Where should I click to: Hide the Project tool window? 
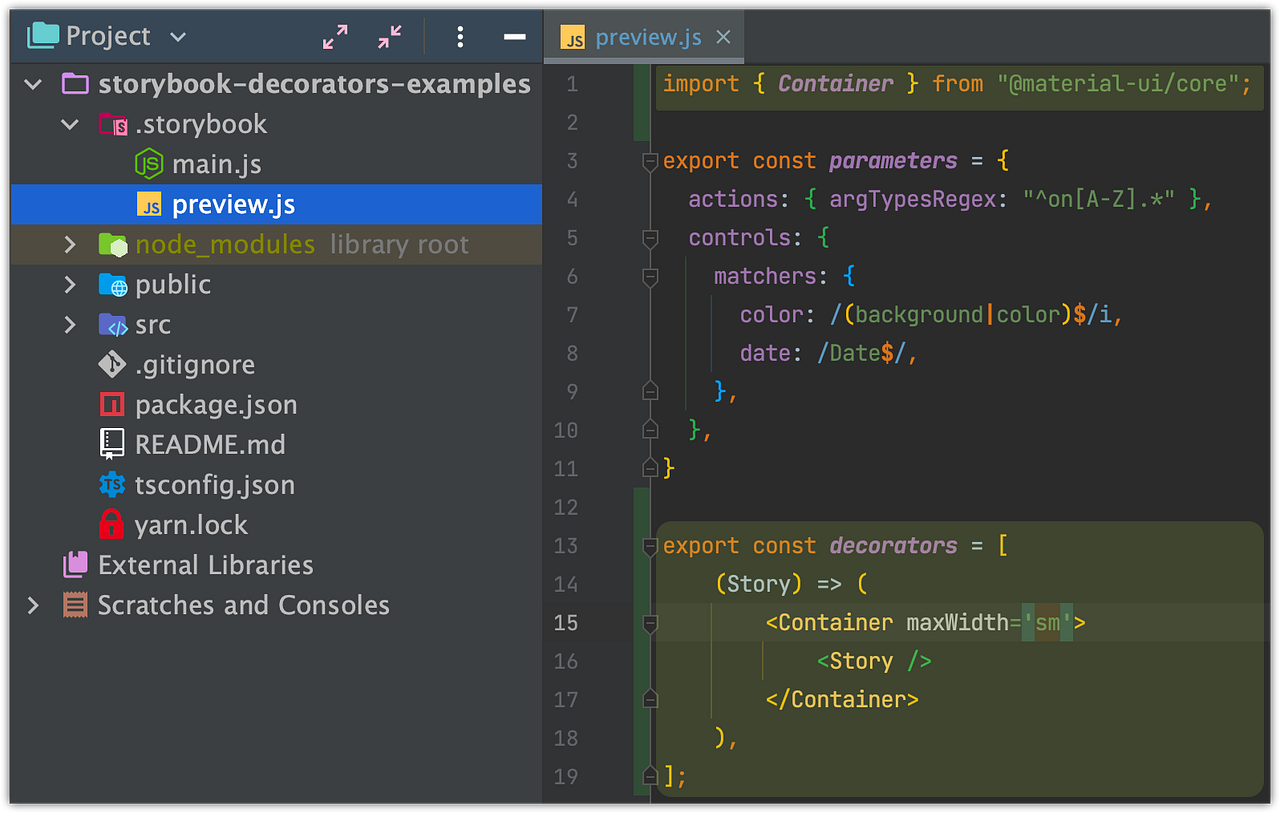pyautogui.click(x=514, y=36)
